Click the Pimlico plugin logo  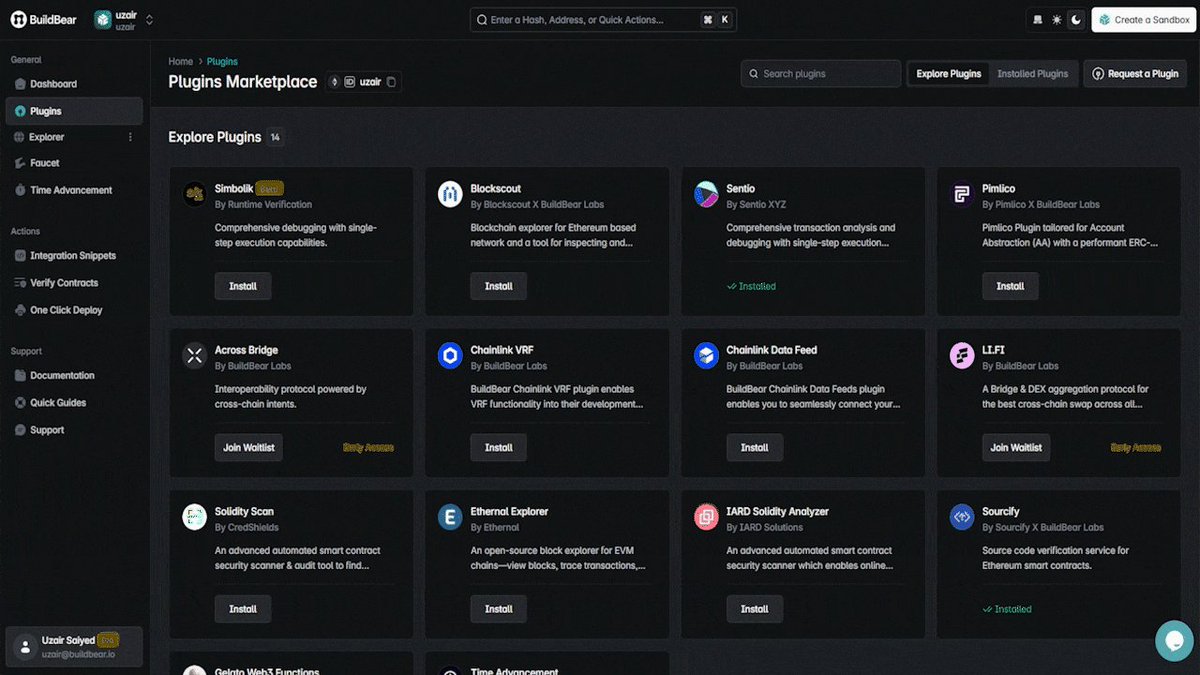pos(962,195)
